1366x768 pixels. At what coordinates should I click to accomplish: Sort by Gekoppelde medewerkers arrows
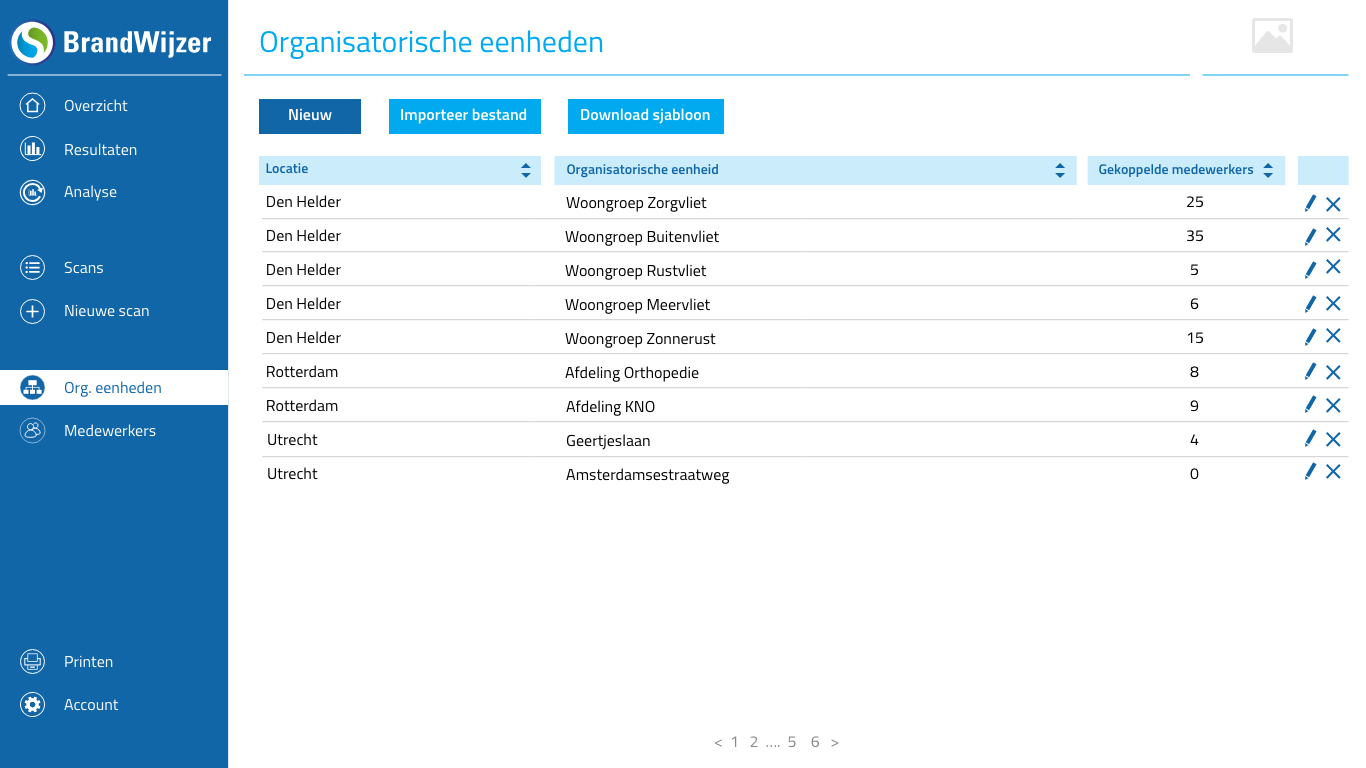[x=1268, y=171]
